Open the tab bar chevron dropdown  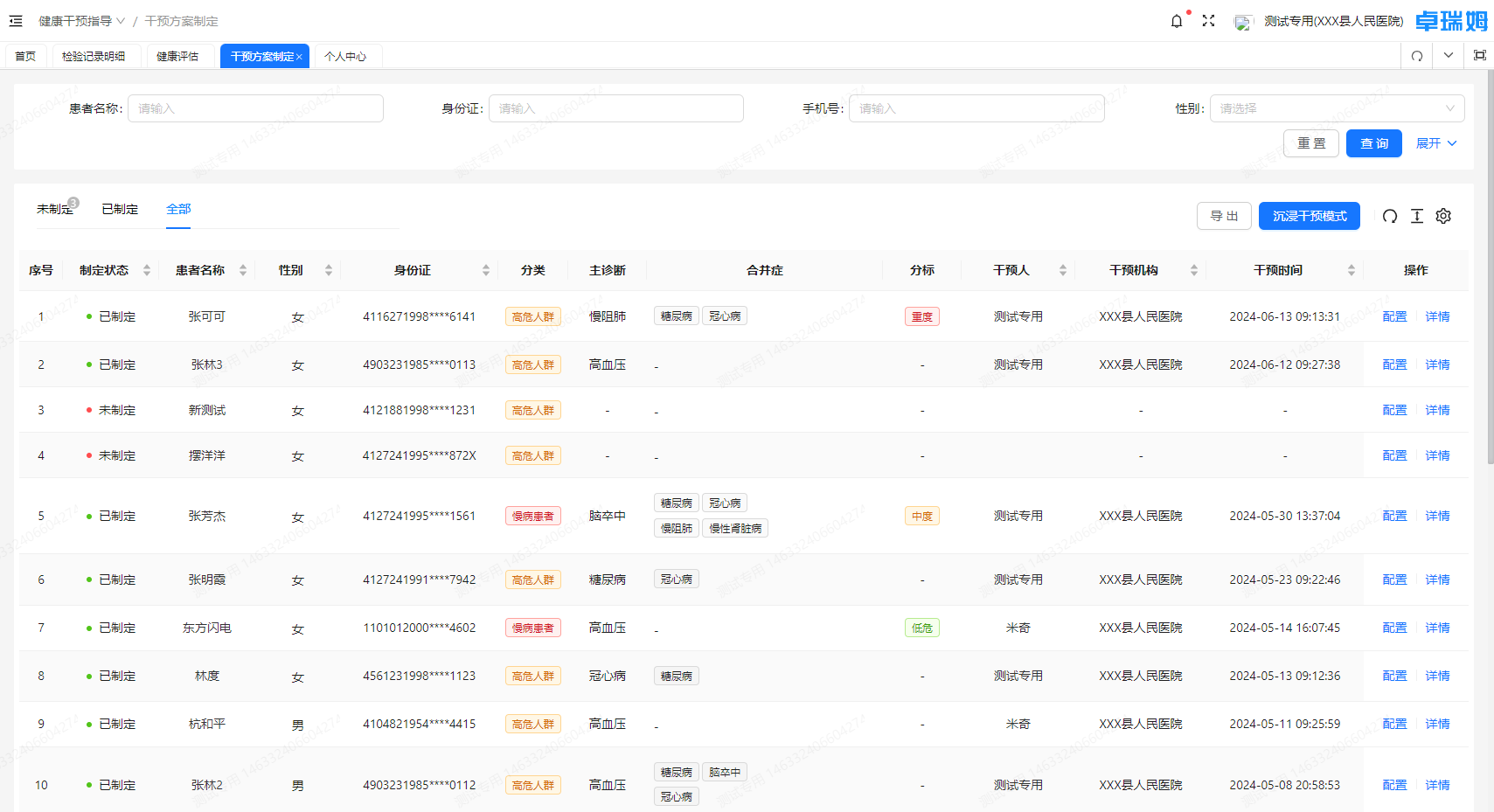tap(1449, 56)
